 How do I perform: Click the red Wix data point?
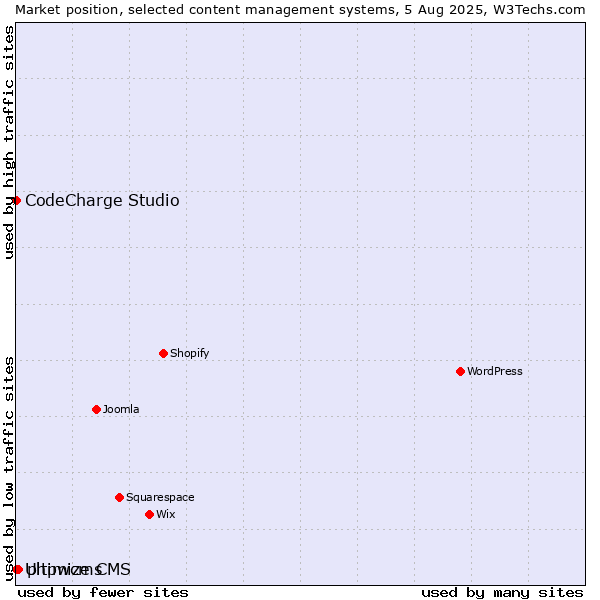(x=150, y=514)
